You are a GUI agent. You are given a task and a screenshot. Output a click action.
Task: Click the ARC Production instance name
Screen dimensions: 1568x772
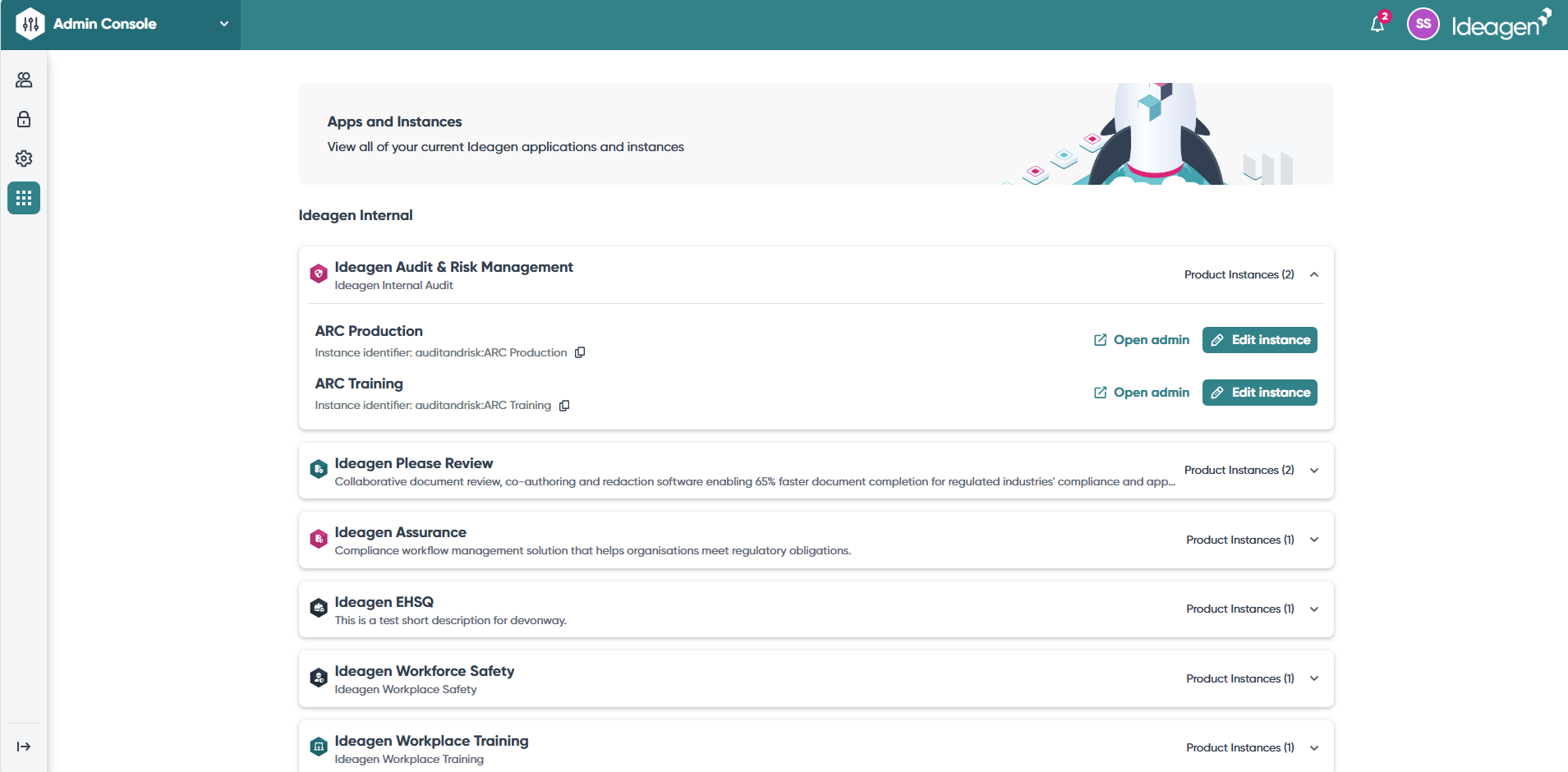pos(369,331)
